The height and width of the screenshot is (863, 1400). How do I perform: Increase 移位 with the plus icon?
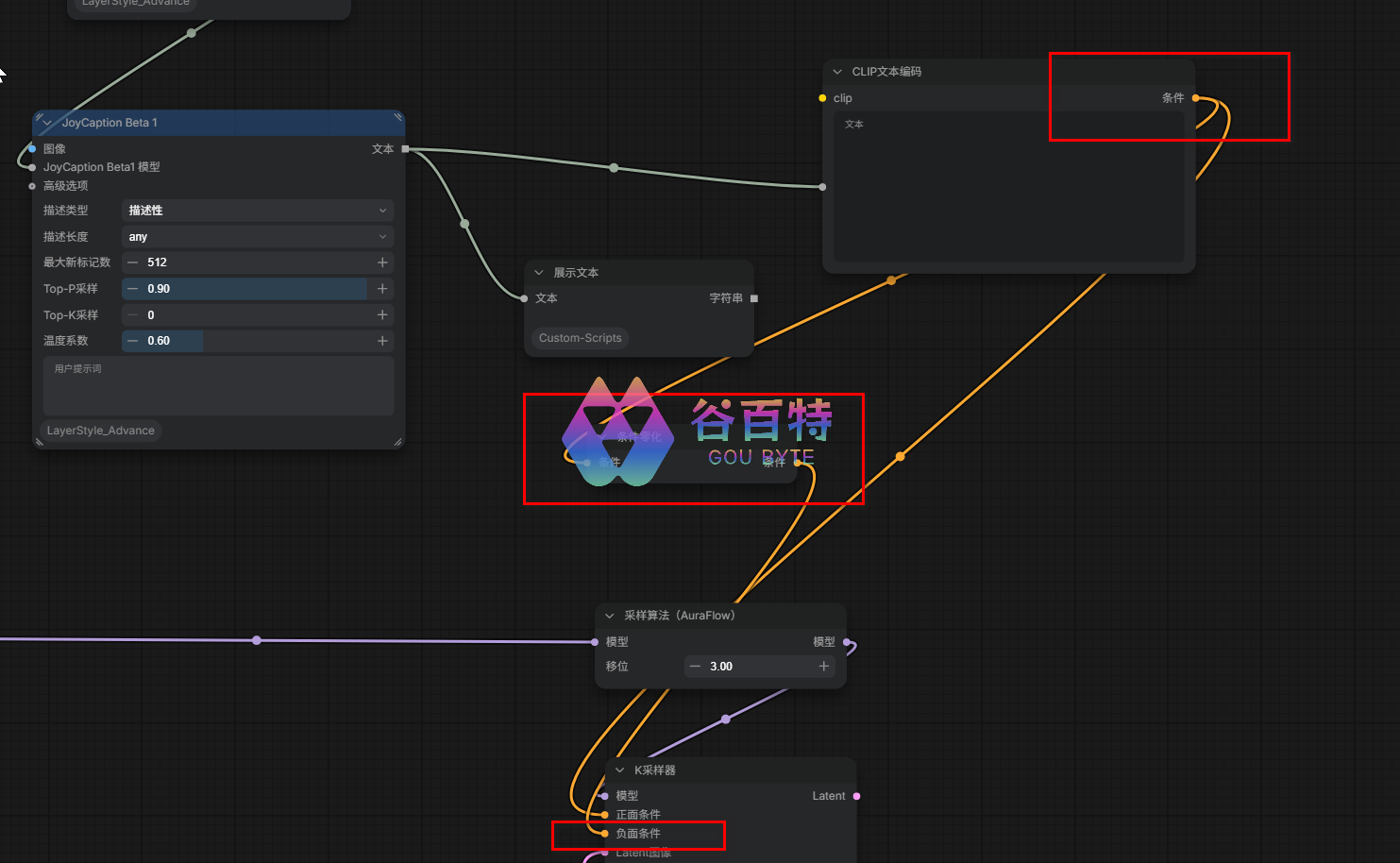(x=824, y=667)
